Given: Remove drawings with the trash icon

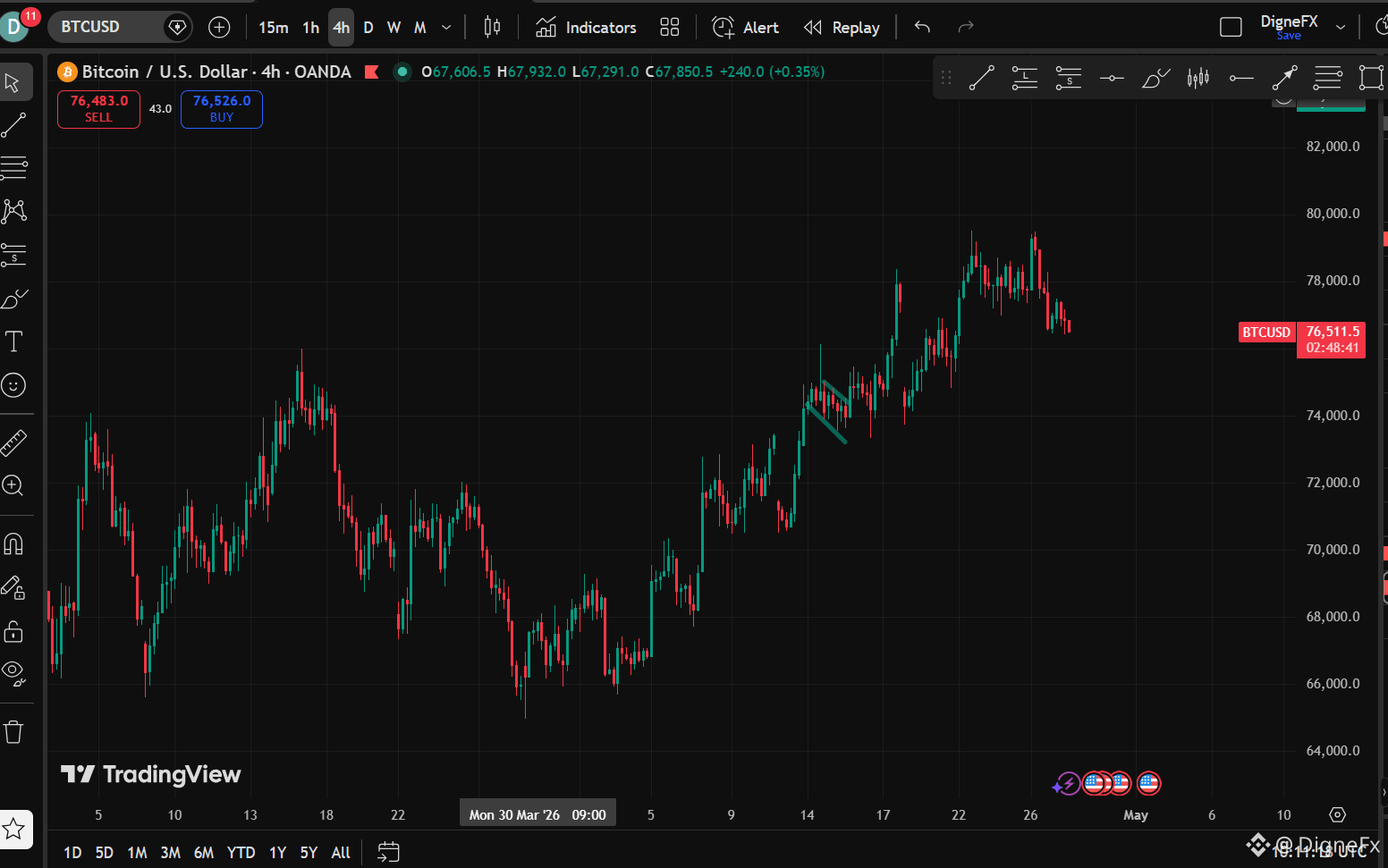Looking at the screenshot, I should 13,732.
